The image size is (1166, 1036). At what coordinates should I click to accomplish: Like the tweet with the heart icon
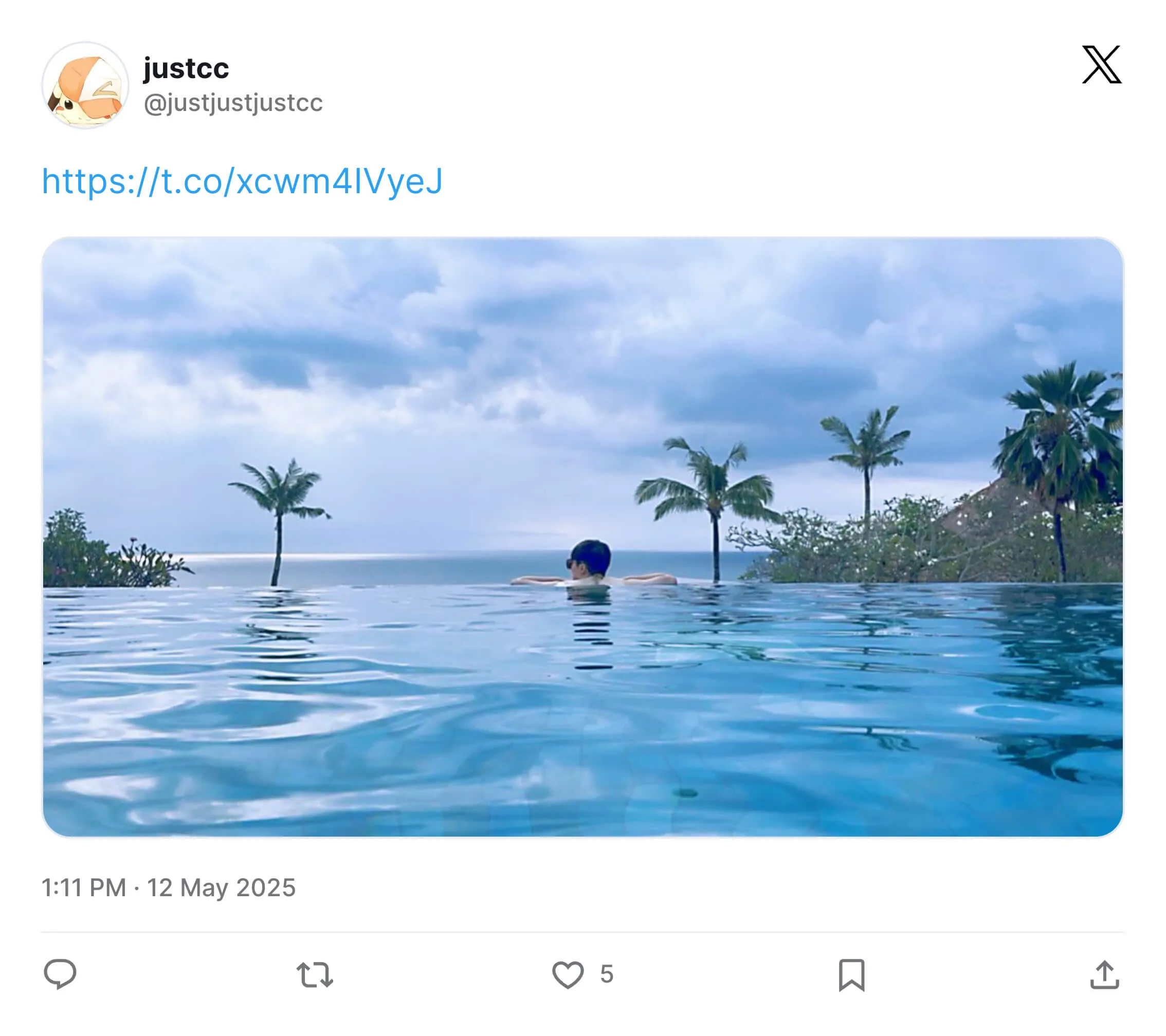click(568, 974)
